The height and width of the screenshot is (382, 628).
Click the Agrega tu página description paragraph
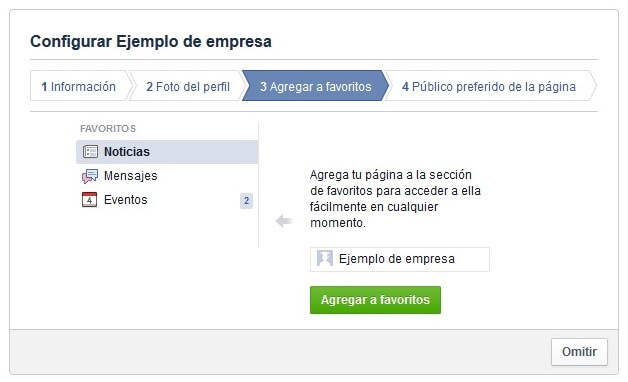tap(395, 199)
